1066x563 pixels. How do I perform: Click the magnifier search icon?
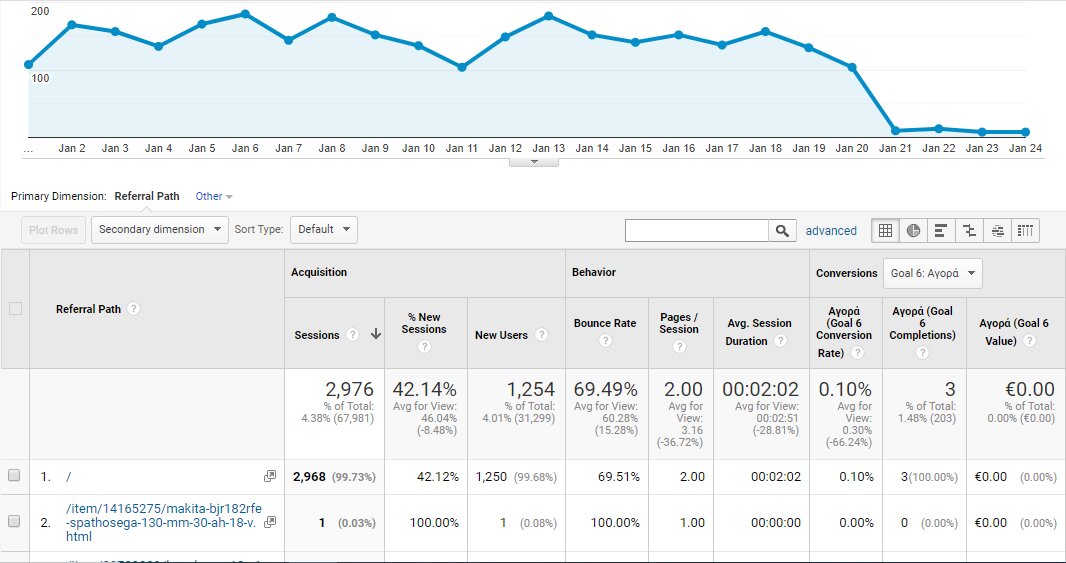point(783,231)
